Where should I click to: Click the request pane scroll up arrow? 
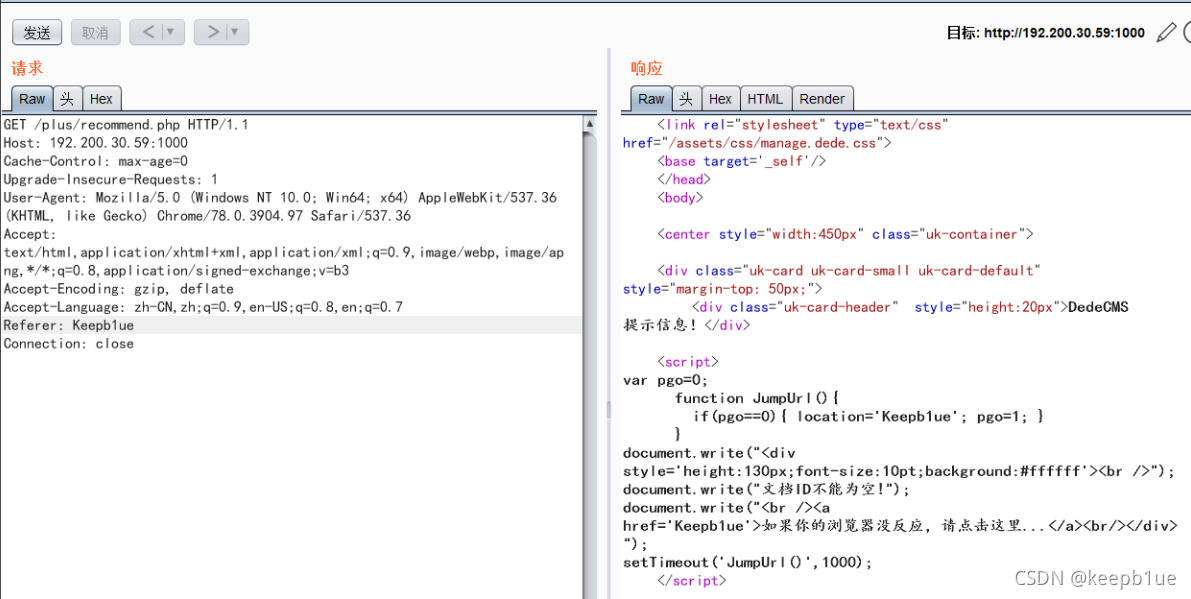tap(589, 123)
